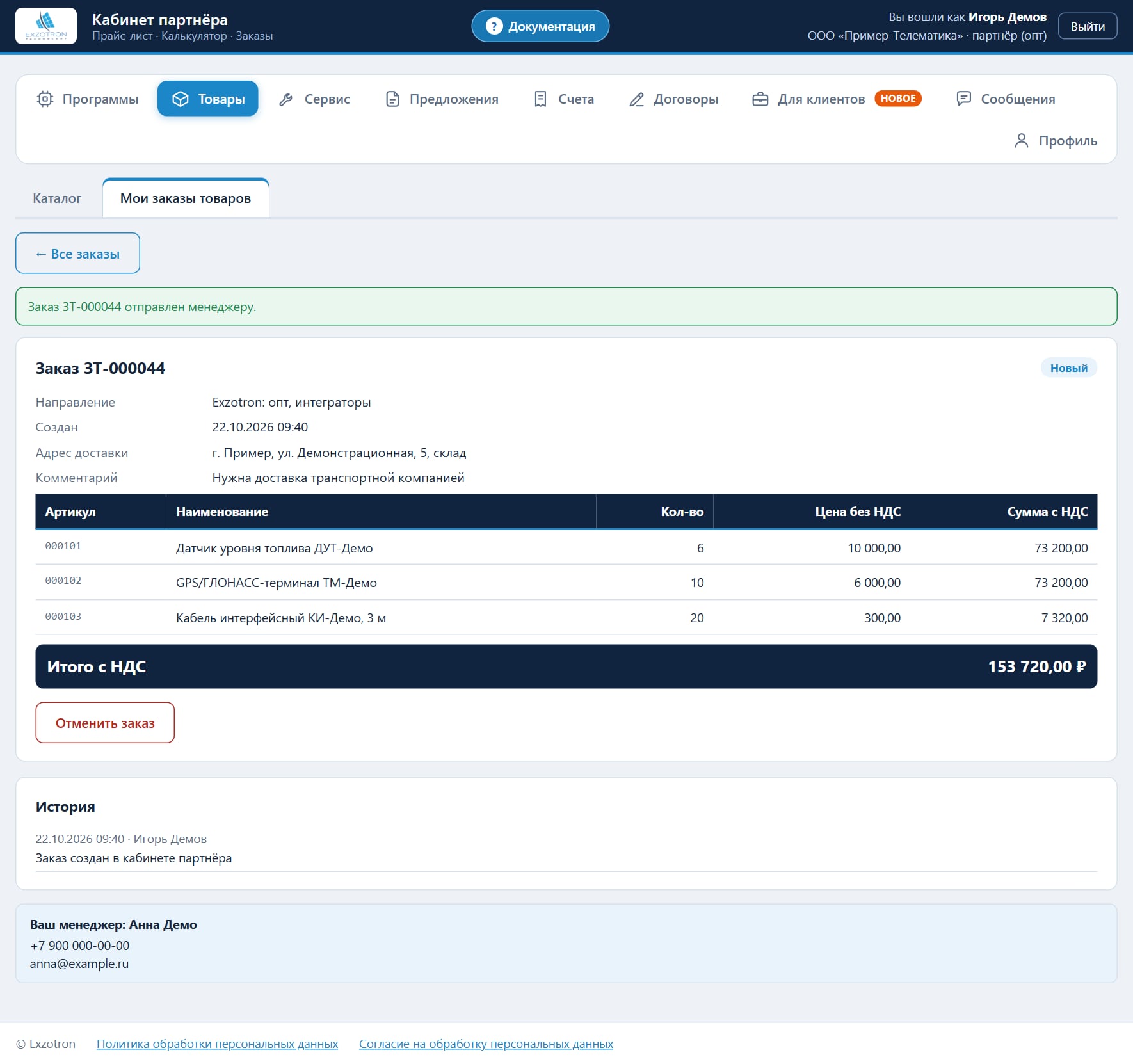Click the phone number +7 900 000-00-00
The height and width of the screenshot is (1064, 1133).
(79, 946)
